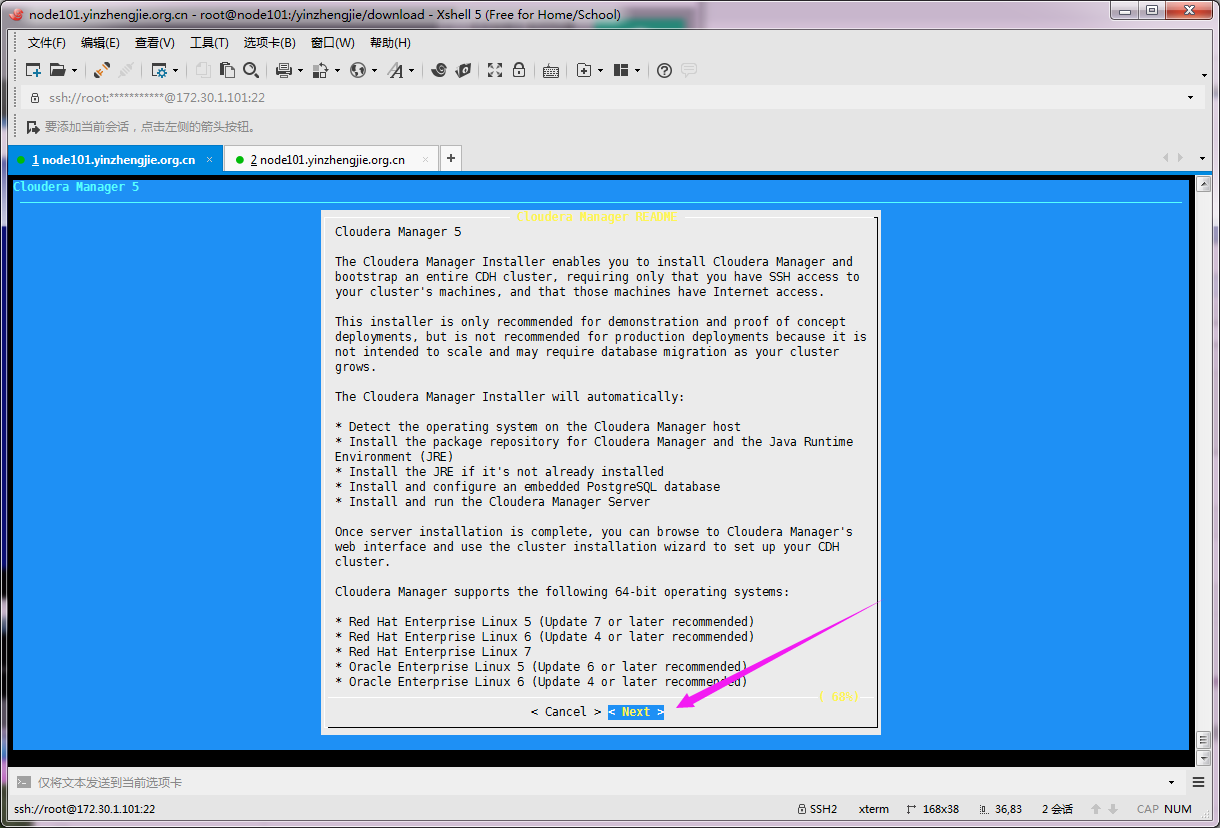The width and height of the screenshot is (1220, 828).
Task: Click the compose bar send-target icon
Action: point(22,782)
